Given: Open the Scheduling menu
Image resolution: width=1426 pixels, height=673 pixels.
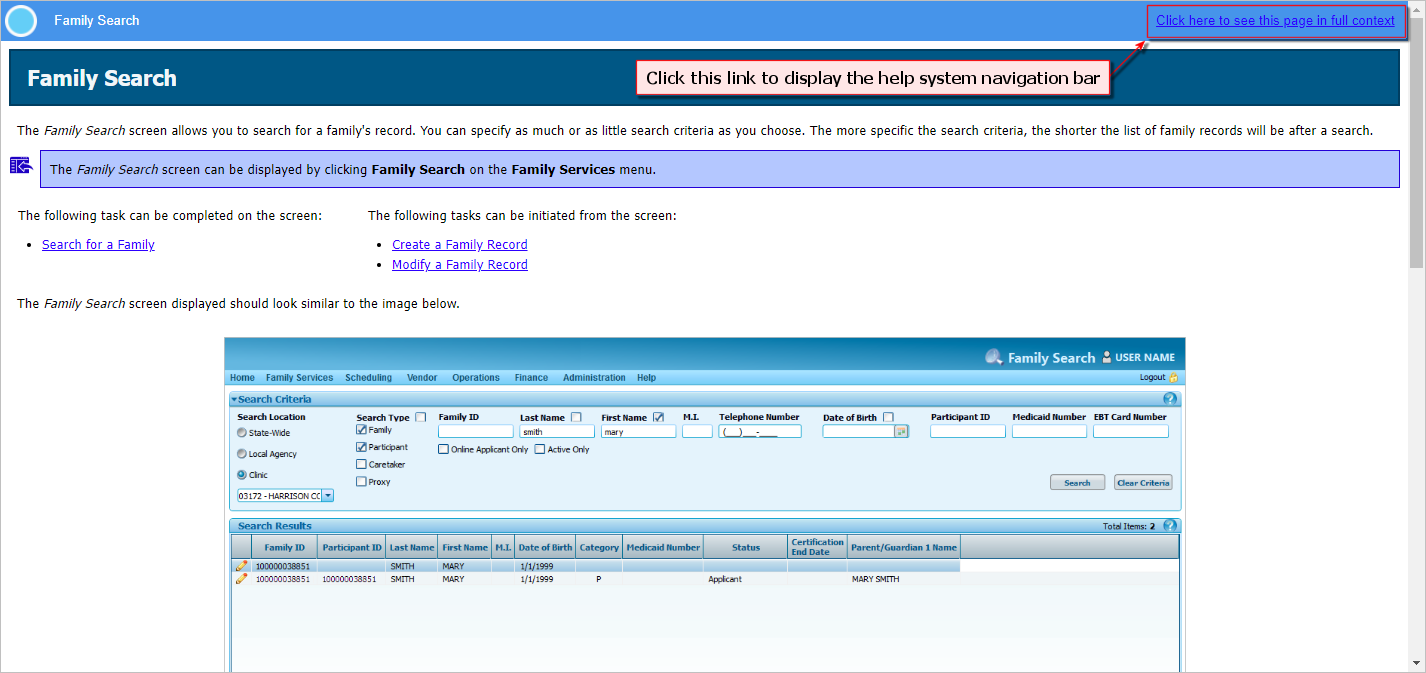Looking at the screenshot, I should coord(369,377).
